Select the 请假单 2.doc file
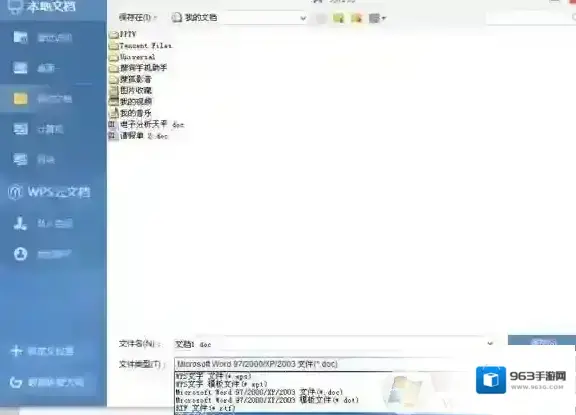The width and height of the screenshot is (576, 415). (x=138, y=136)
